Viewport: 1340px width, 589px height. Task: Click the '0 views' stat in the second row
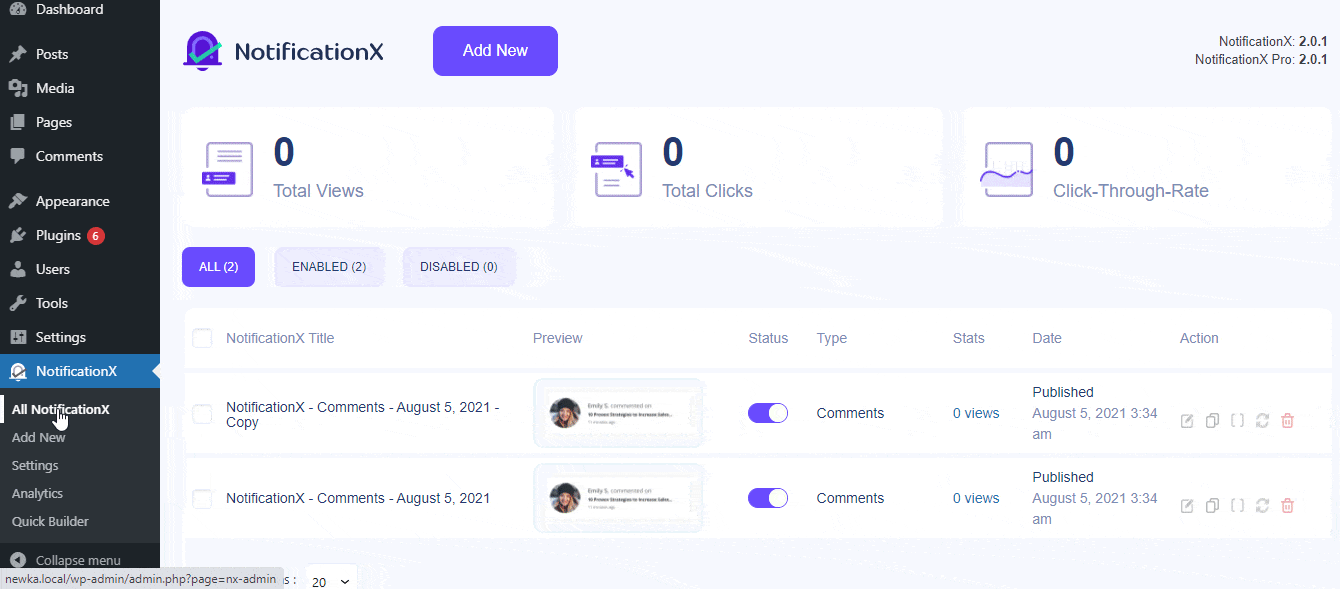point(976,498)
